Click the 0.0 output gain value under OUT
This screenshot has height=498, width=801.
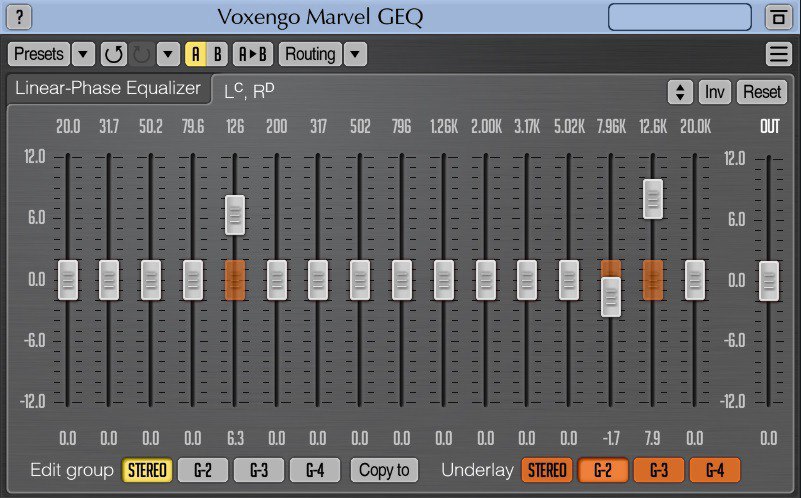point(769,438)
